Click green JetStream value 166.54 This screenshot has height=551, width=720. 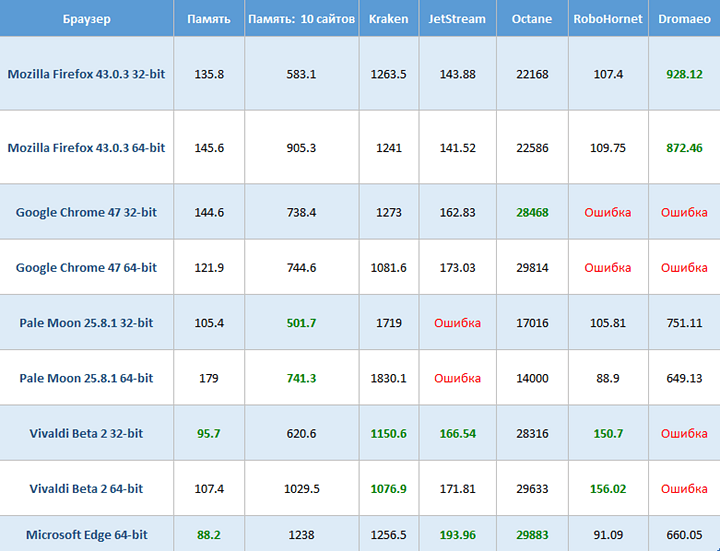pyautogui.click(x=457, y=434)
